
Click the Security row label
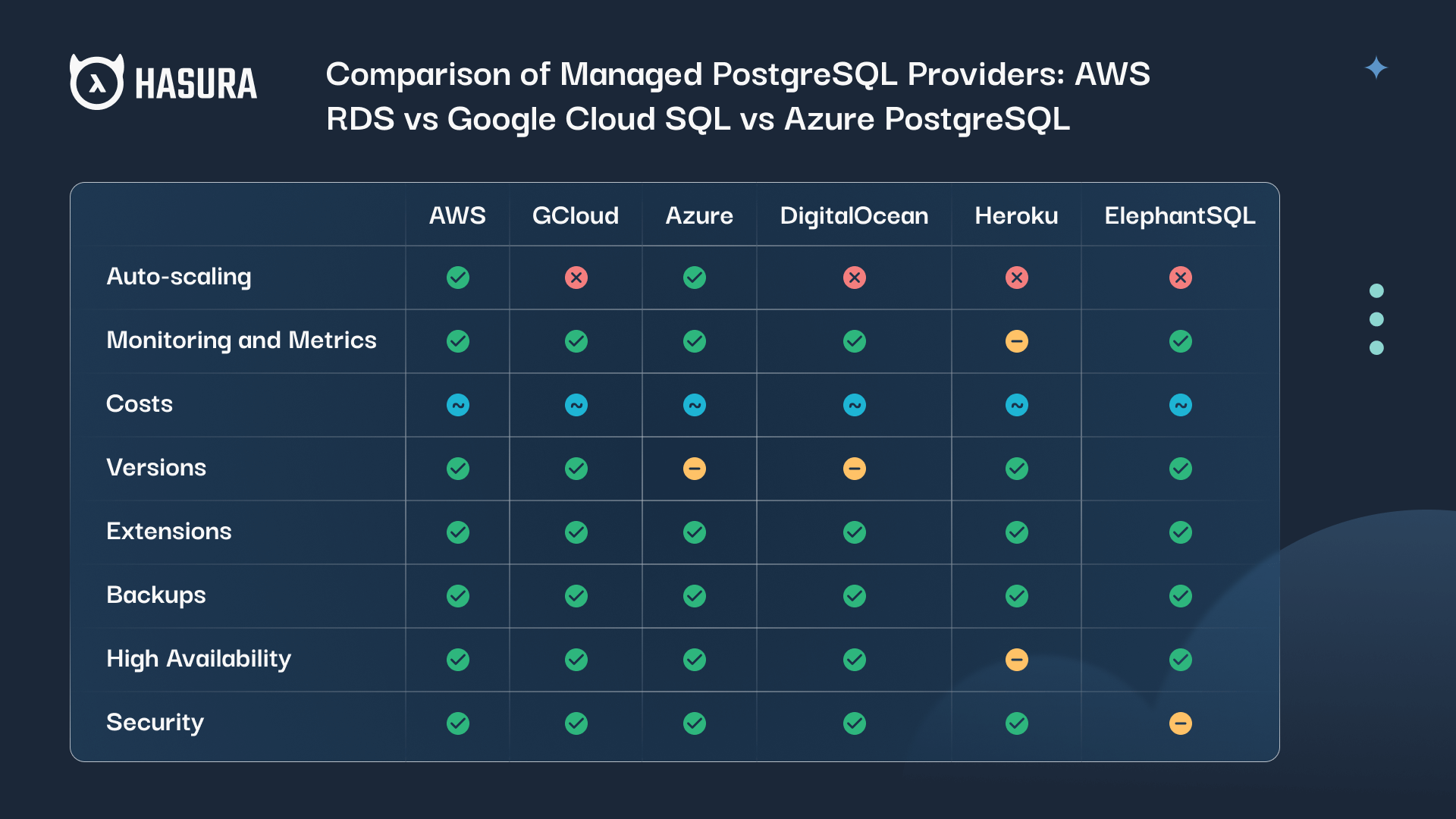[x=155, y=723]
